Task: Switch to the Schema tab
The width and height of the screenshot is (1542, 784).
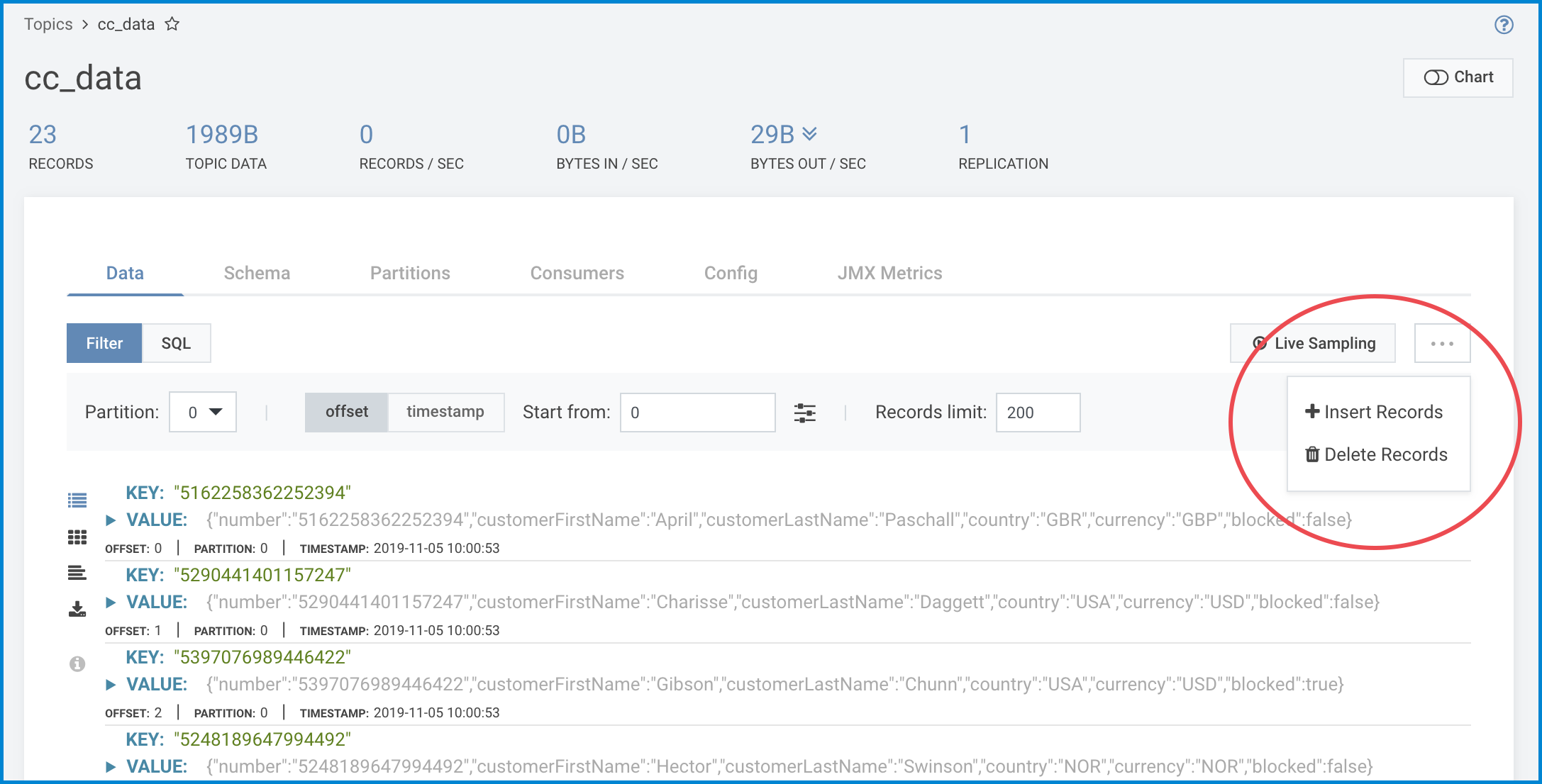Action: pyautogui.click(x=257, y=273)
